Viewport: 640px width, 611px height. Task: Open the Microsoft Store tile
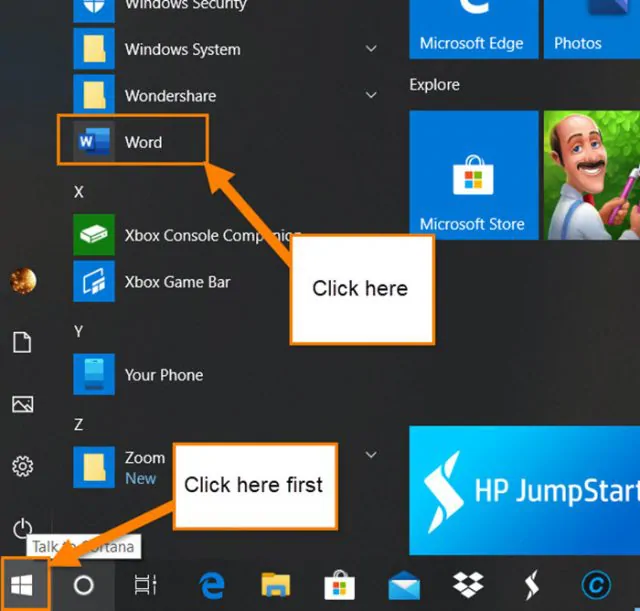pyautogui.click(x=473, y=175)
